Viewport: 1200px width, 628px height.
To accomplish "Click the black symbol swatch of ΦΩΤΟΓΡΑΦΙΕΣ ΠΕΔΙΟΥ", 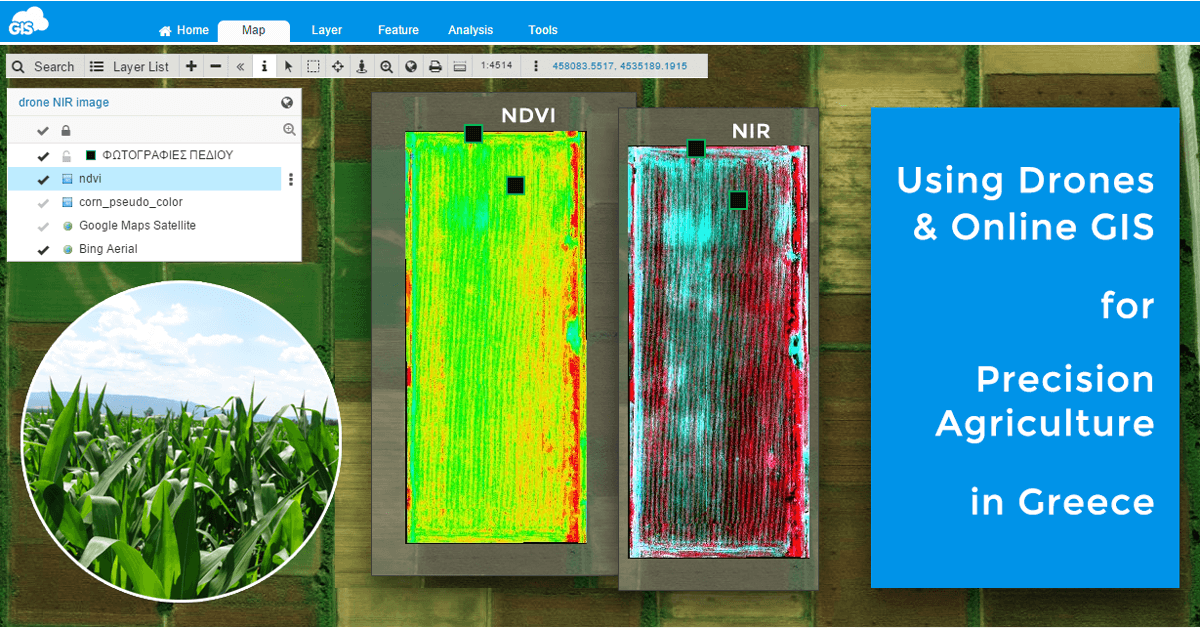I will point(91,156).
